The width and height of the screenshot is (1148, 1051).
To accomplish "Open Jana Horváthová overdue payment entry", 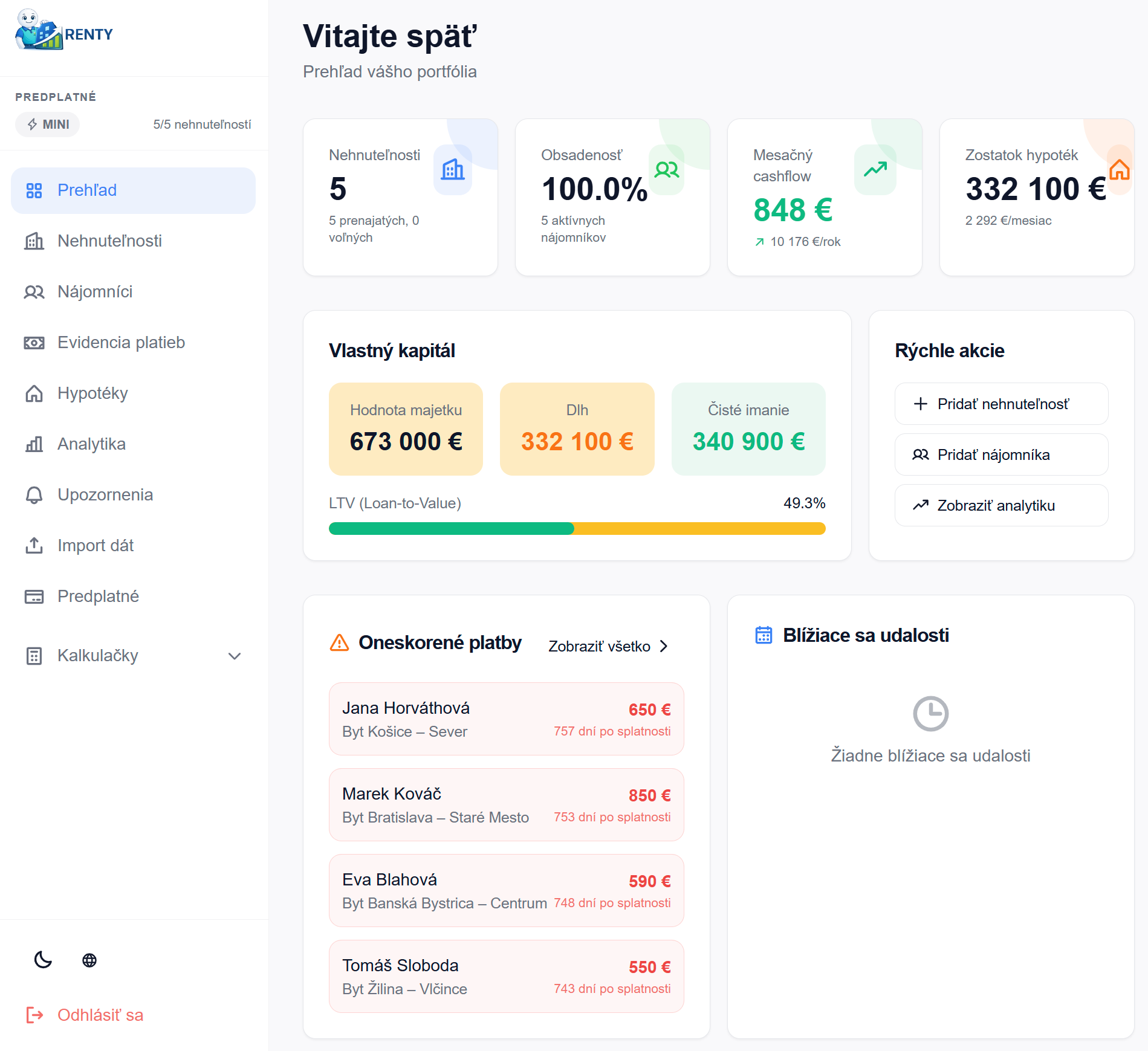I will pyautogui.click(x=506, y=719).
